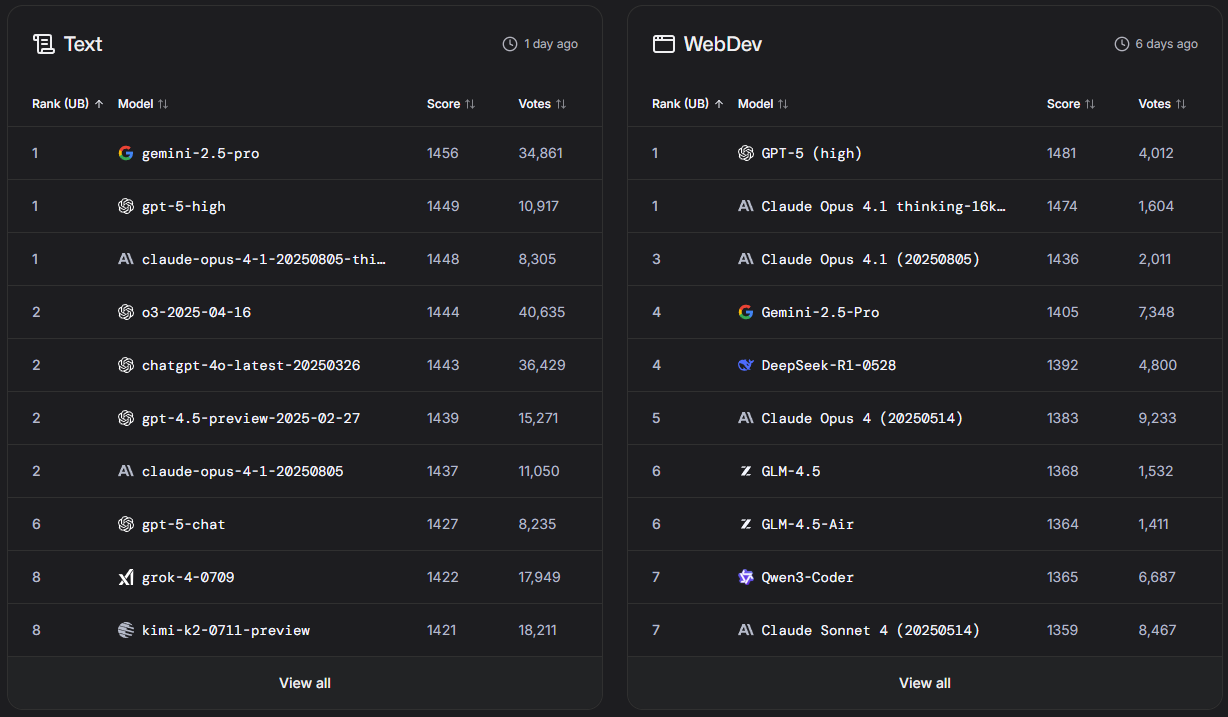This screenshot has width=1228, height=717.
Task: Sort the Text leaderboard using the Model sort arrows
Action: tap(163, 104)
